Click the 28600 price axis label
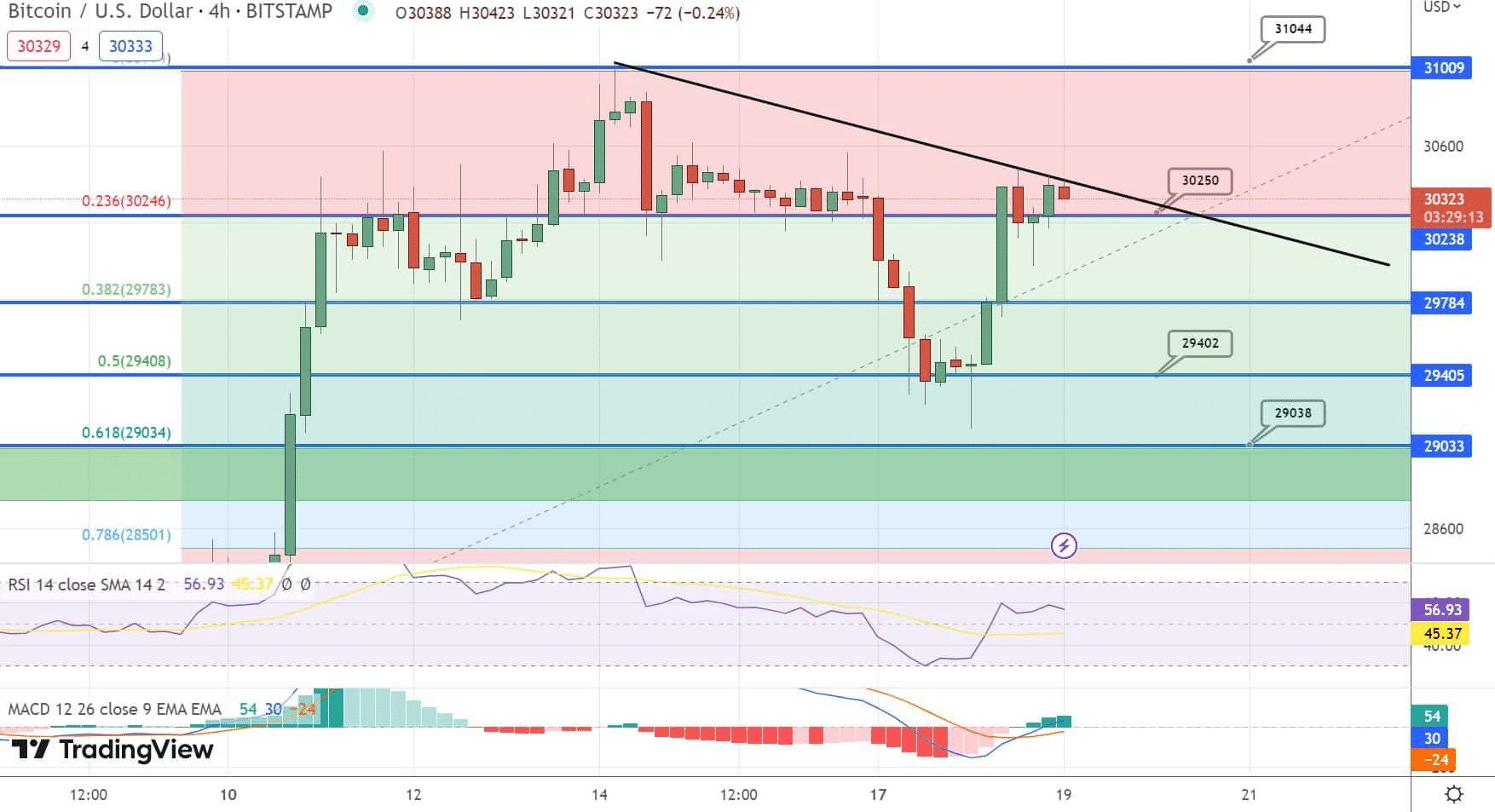 (x=1443, y=529)
